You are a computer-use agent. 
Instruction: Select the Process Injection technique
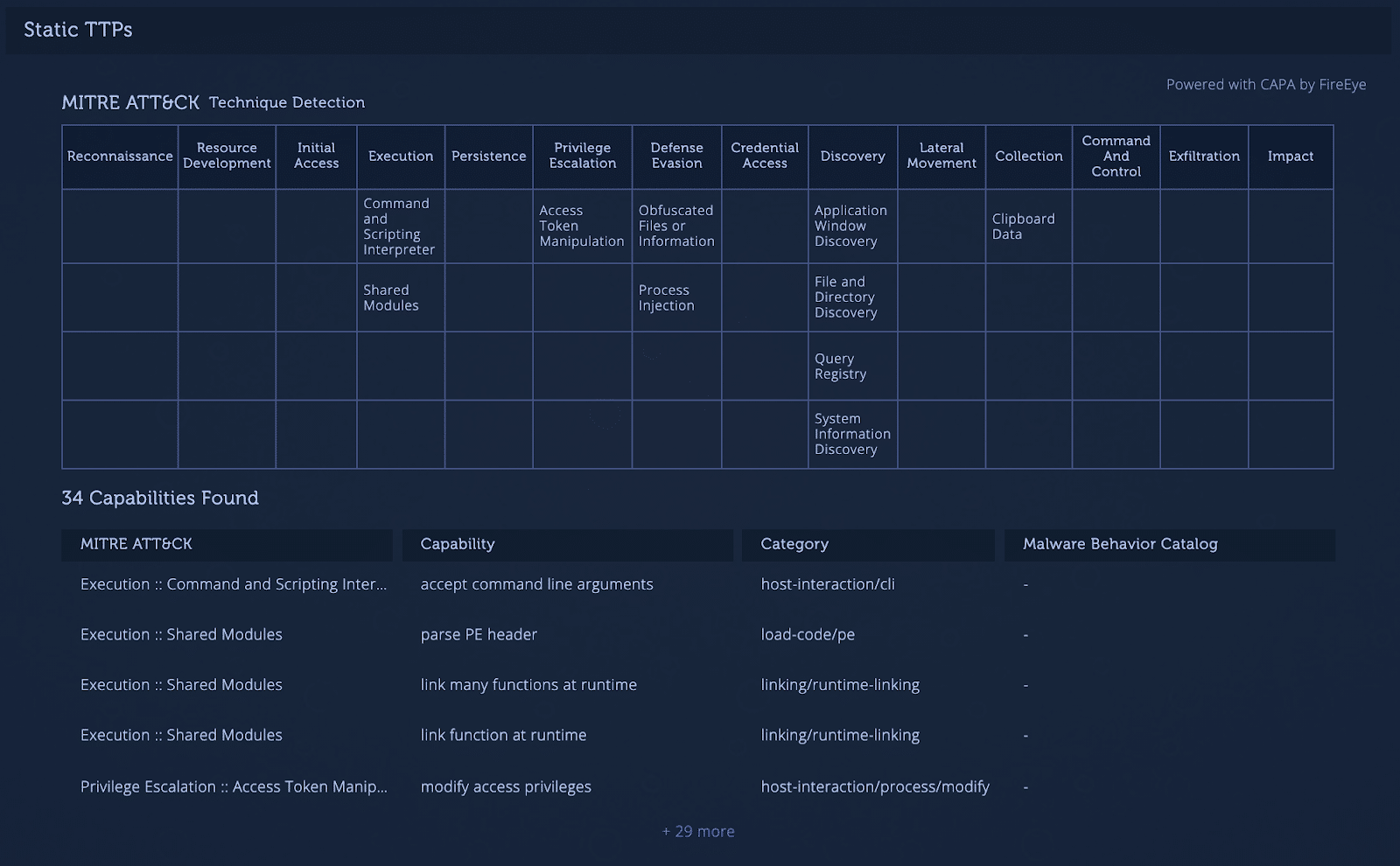pos(666,298)
